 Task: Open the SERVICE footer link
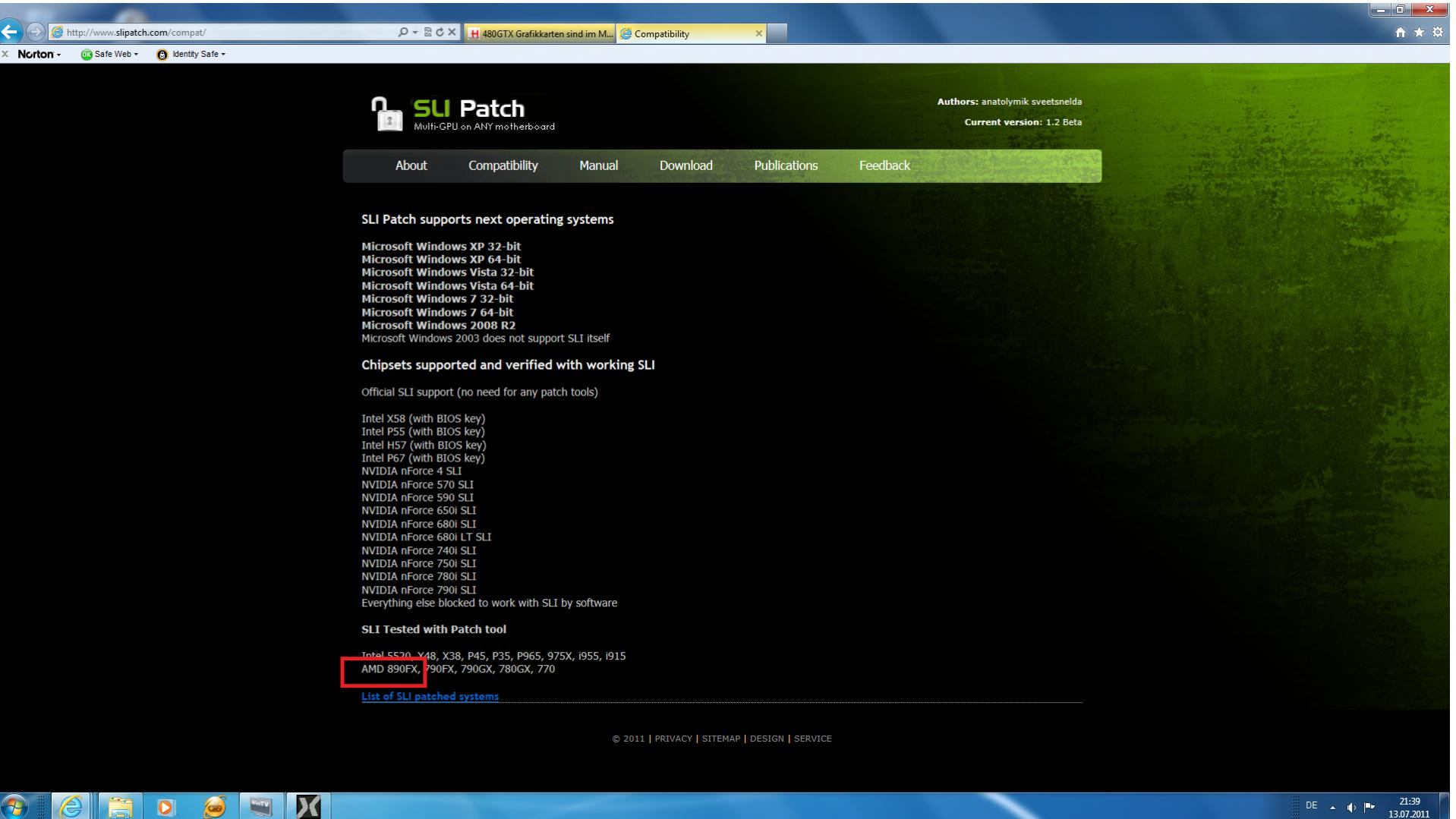pos(813,739)
